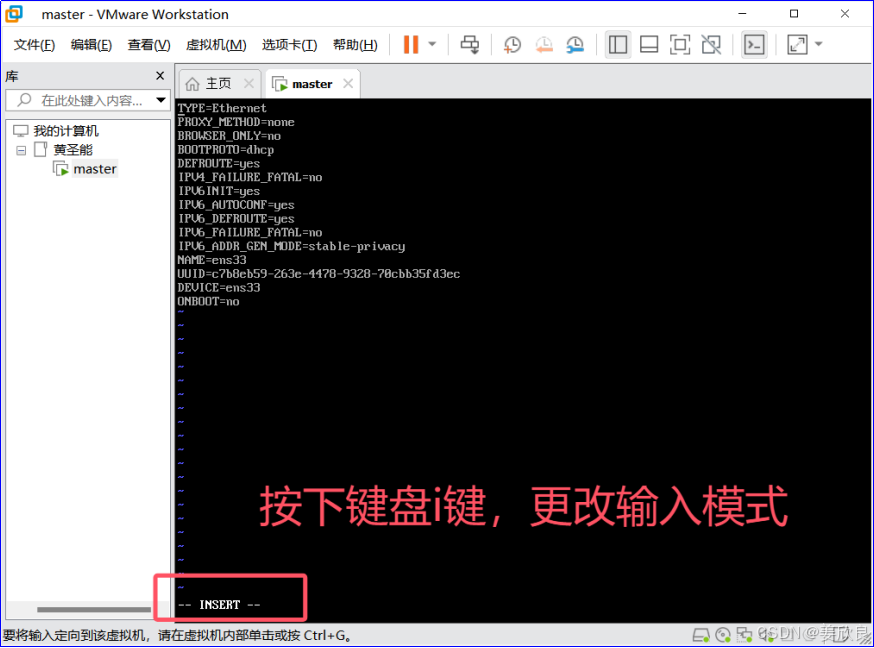
Task: Close the VMware Workstation window
Action: click(845, 14)
